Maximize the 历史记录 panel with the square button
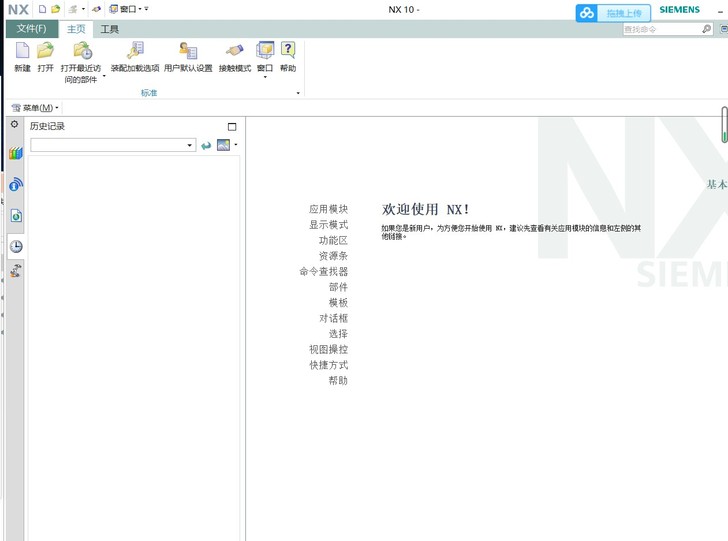The height and width of the screenshot is (541, 728). tap(232, 127)
